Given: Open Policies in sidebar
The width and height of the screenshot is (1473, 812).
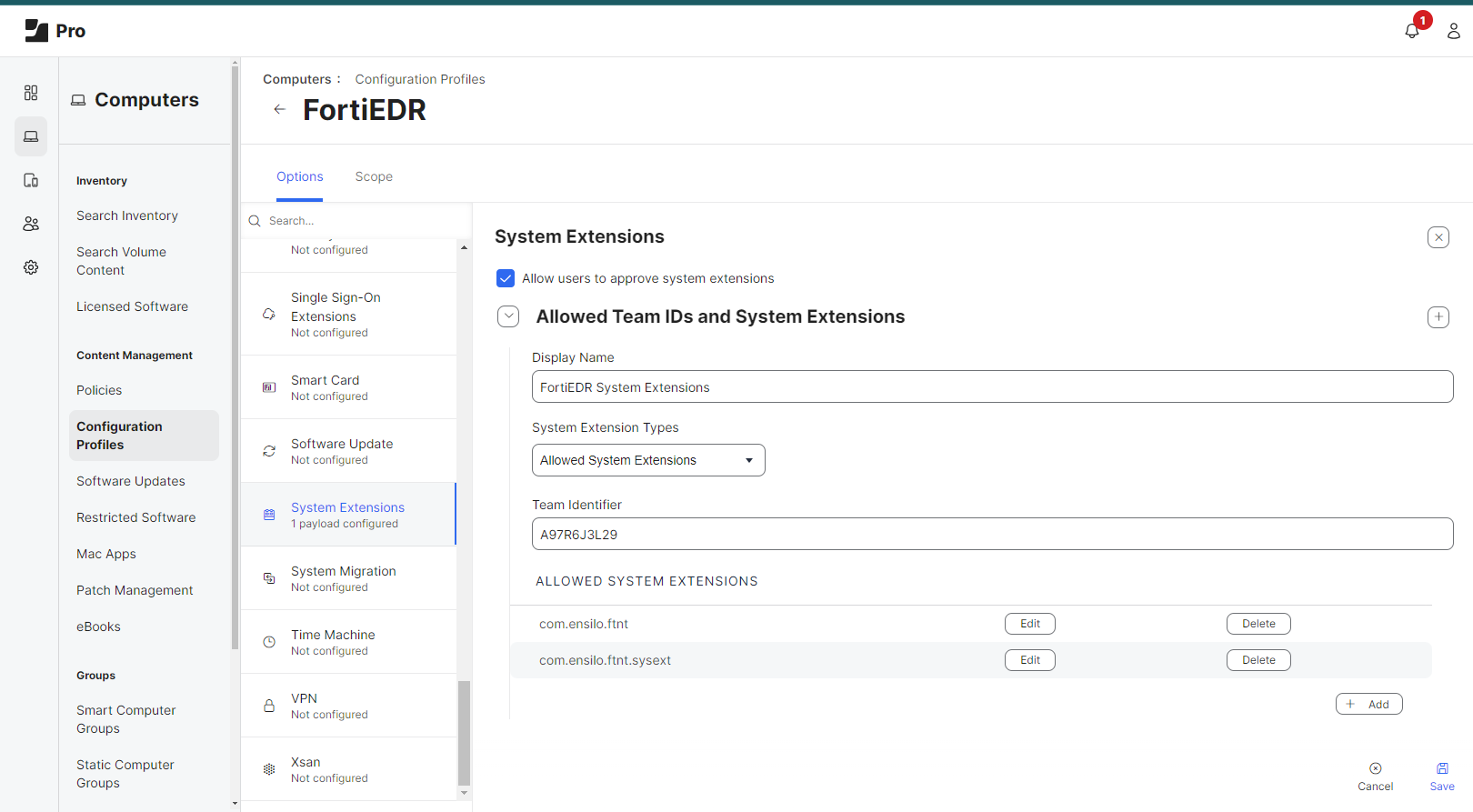Looking at the screenshot, I should coord(99,390).
